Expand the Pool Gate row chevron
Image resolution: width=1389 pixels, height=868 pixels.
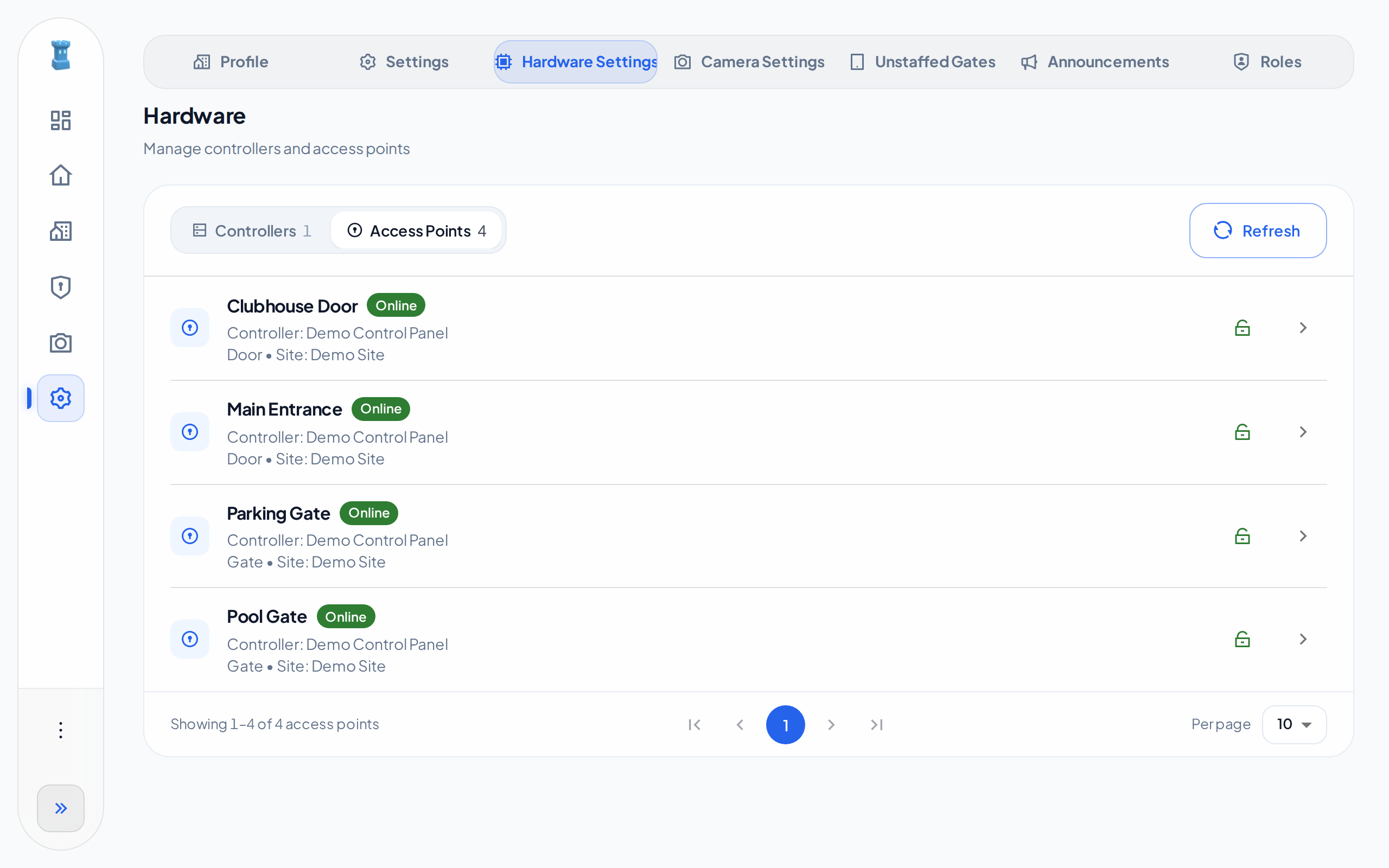click(1303, 639)
